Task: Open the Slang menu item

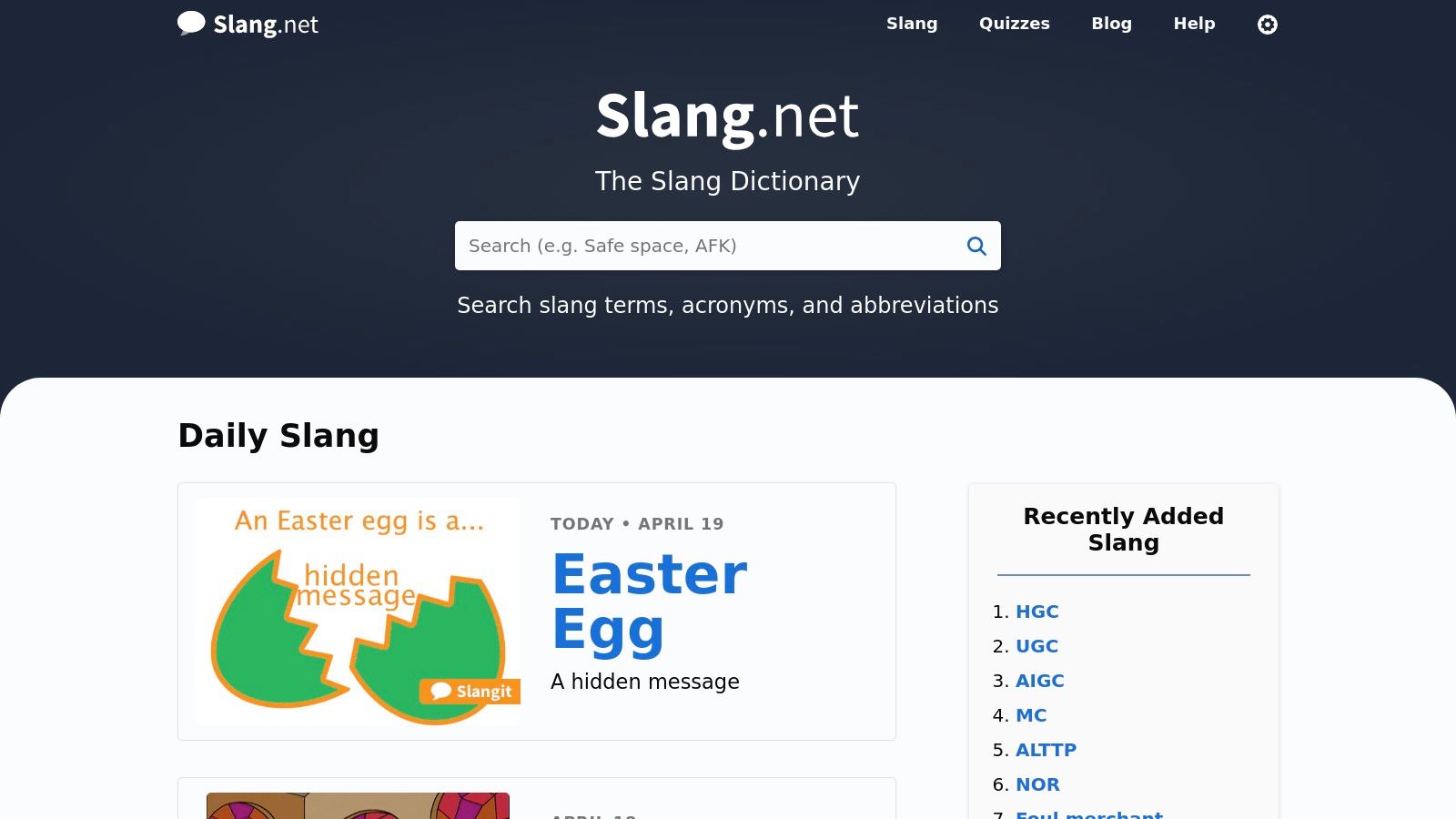Action: pyautogui.click(x=912, y=24)
